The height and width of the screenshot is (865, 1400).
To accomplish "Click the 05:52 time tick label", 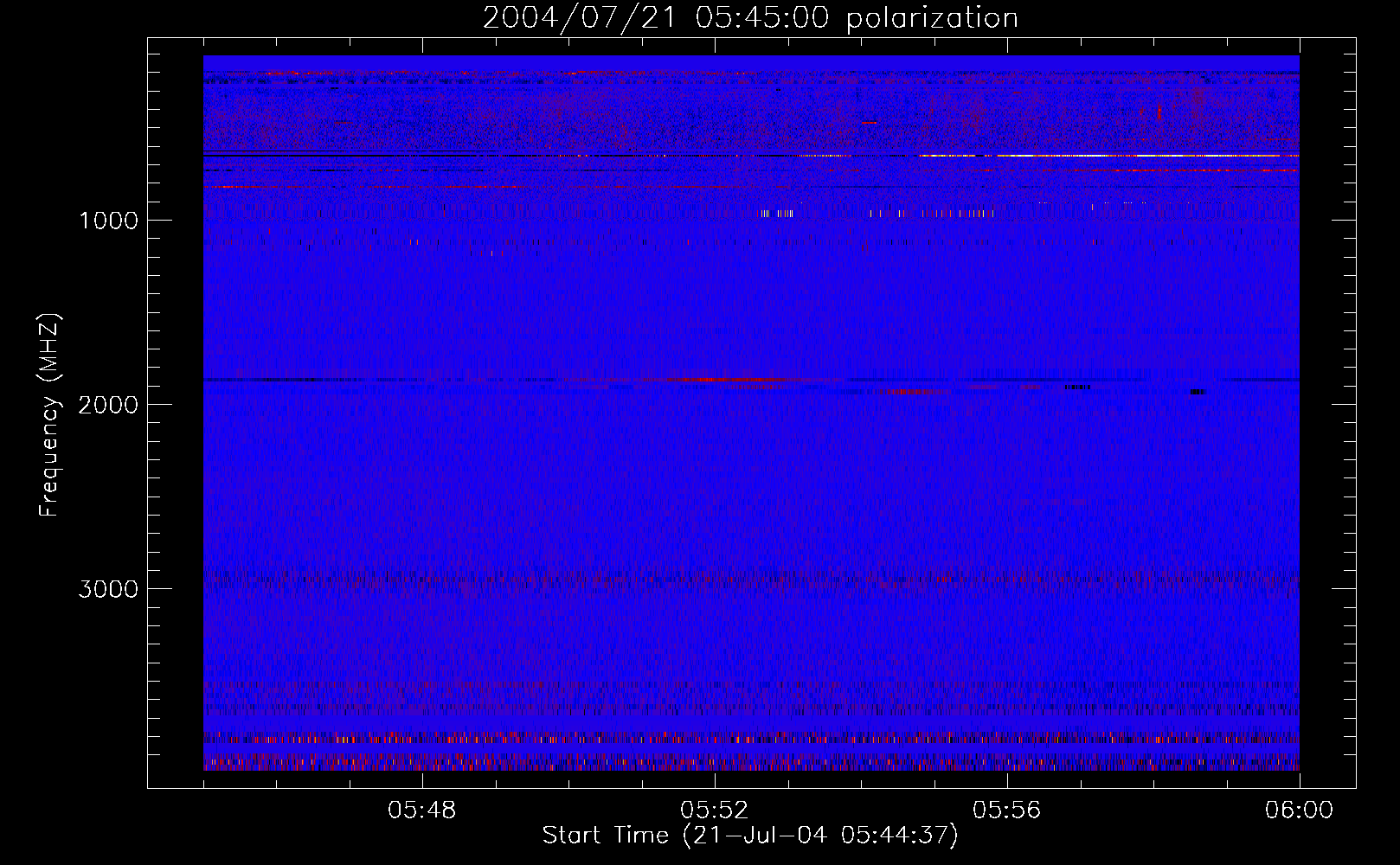I will click(x=715, y=811).
